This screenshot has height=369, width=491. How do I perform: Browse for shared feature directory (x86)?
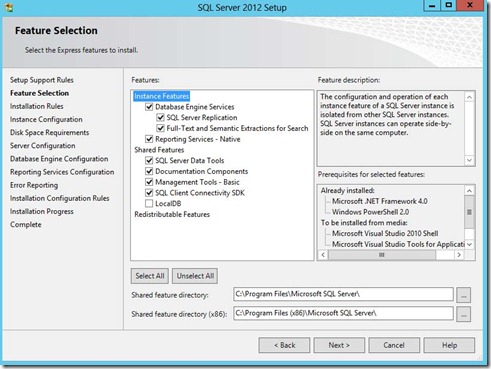tap(463, 314)
